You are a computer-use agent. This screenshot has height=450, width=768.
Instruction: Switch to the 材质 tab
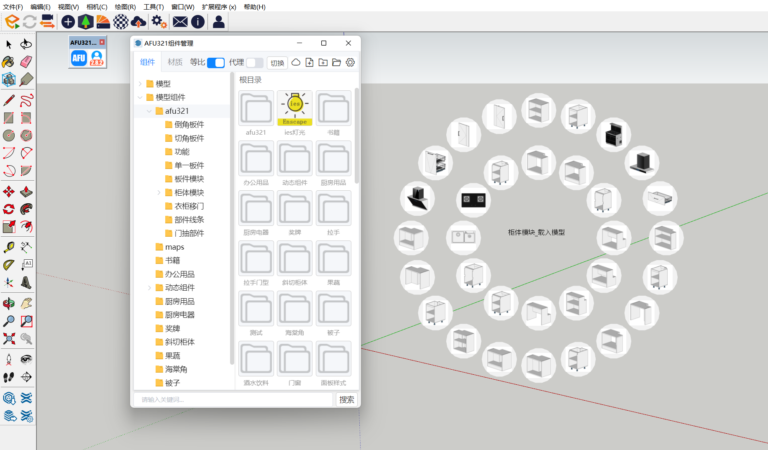(x=175, y=62)
